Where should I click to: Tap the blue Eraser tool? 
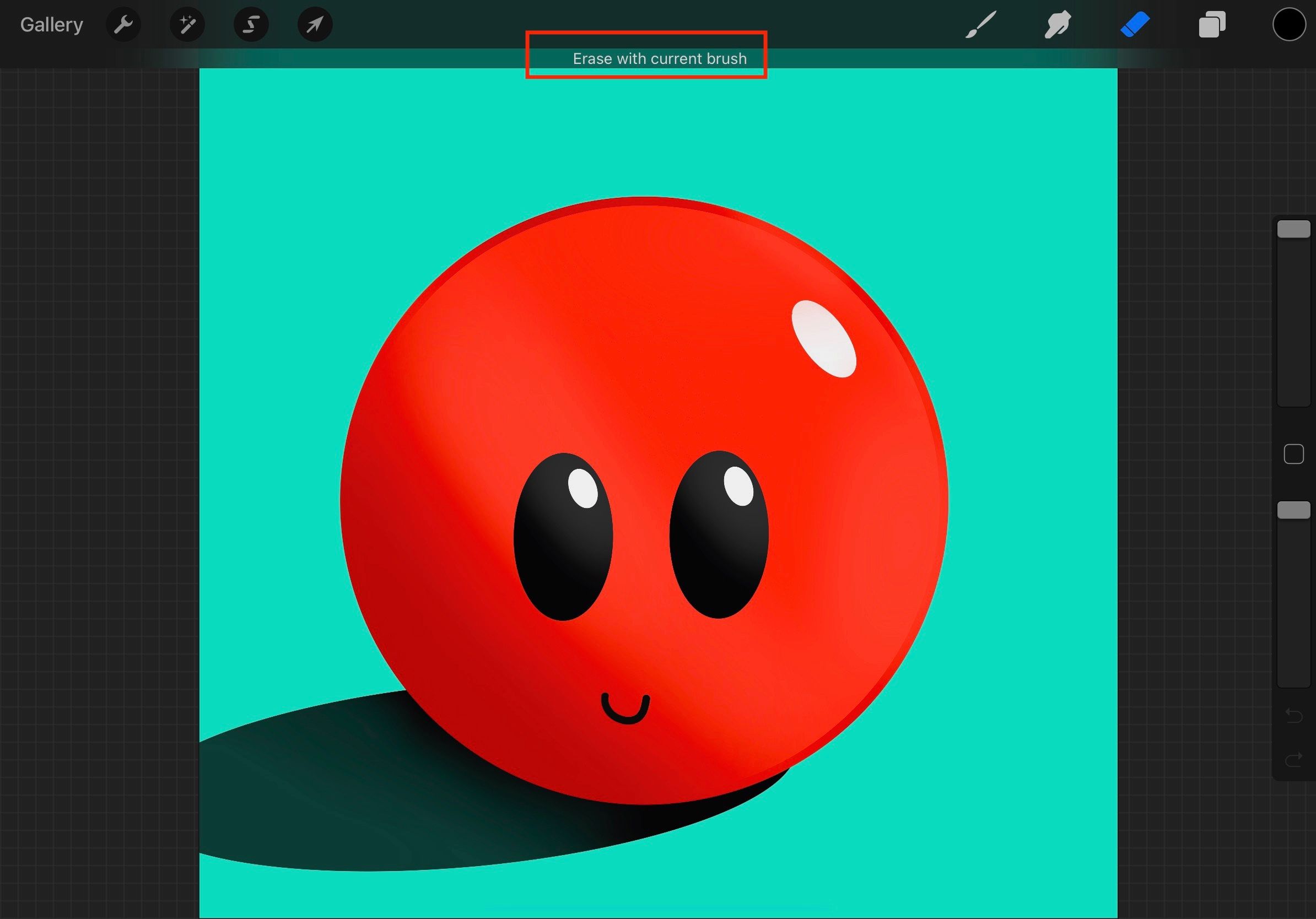(x=1135, y=25)
